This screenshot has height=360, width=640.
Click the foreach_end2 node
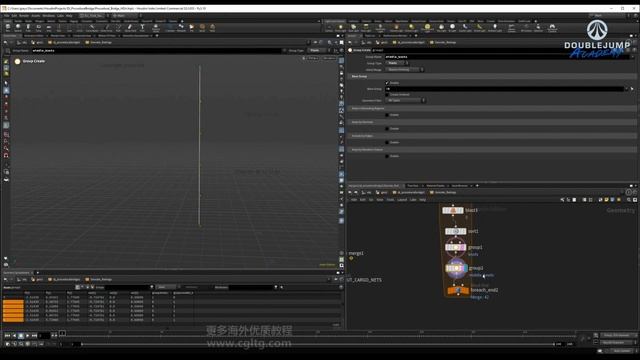point(458,290)
